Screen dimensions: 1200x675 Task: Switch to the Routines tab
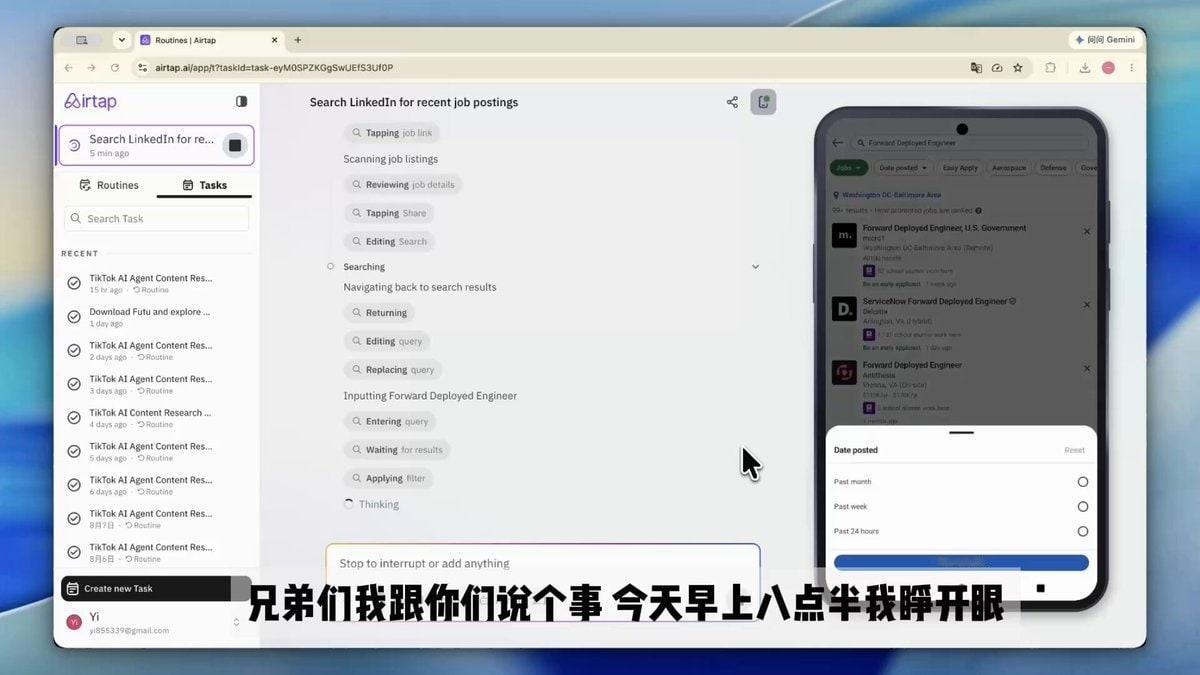[109, 185]
